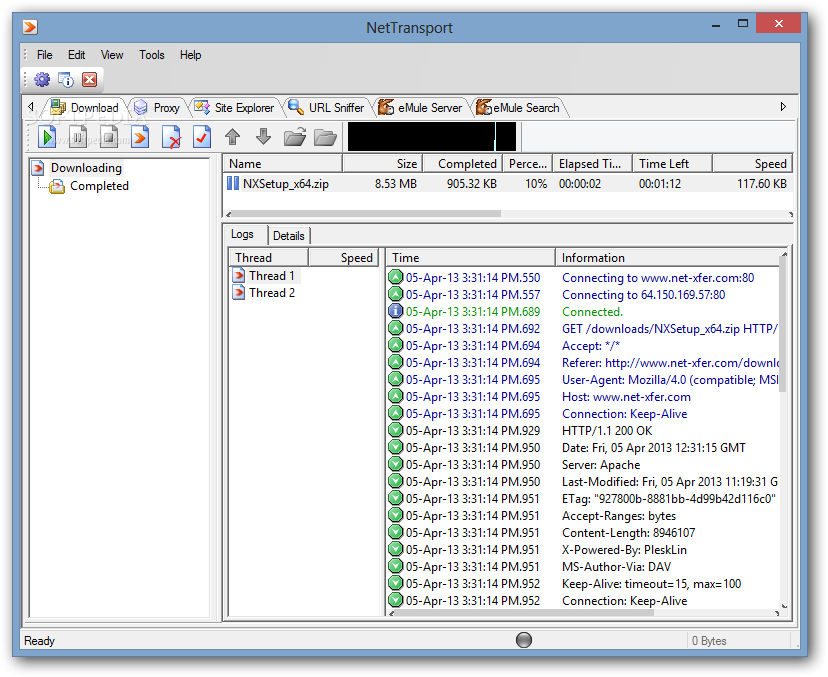Move task up with up arrow icon

point(232,137)
